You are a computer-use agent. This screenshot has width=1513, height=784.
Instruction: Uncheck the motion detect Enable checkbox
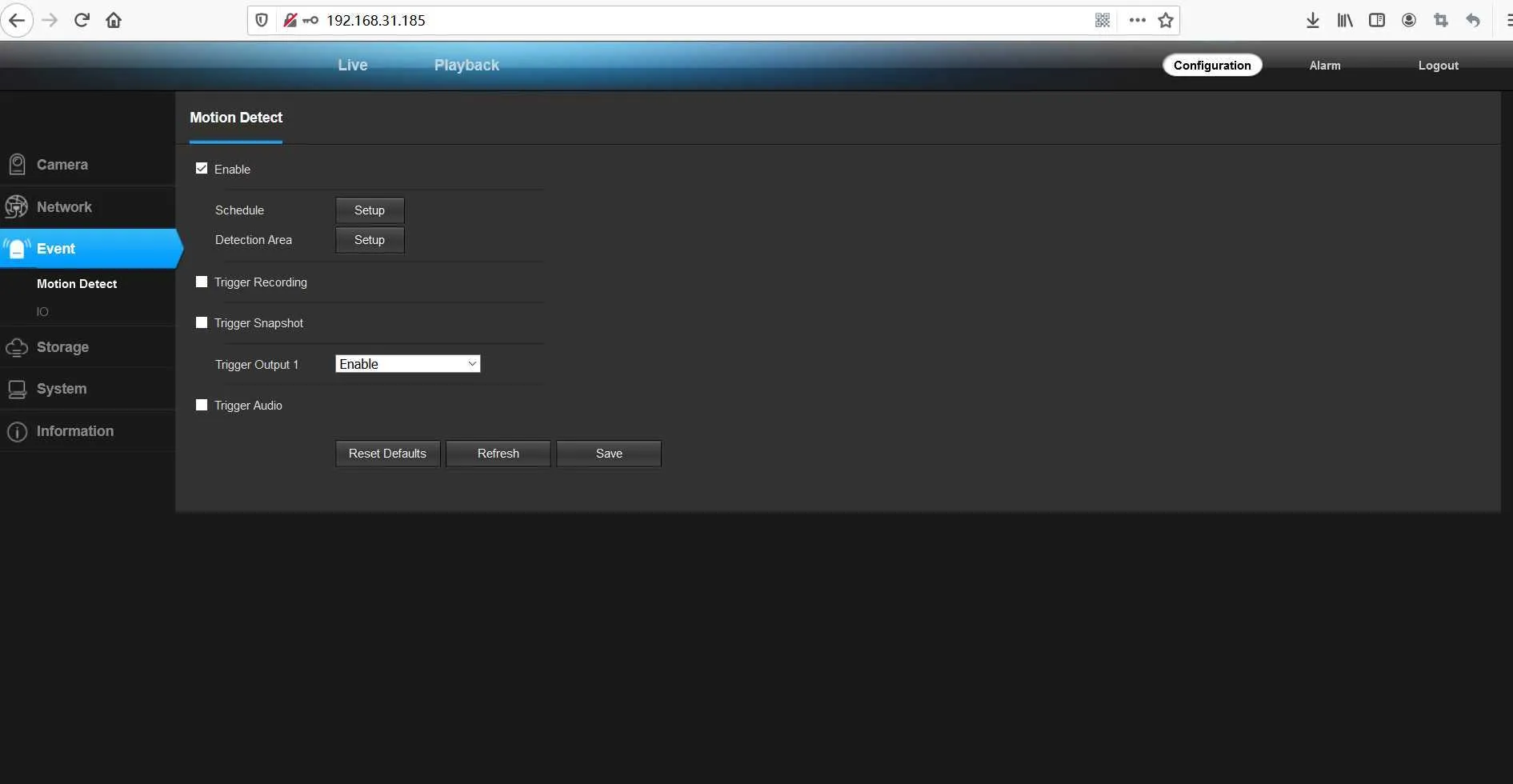(202, 169)
